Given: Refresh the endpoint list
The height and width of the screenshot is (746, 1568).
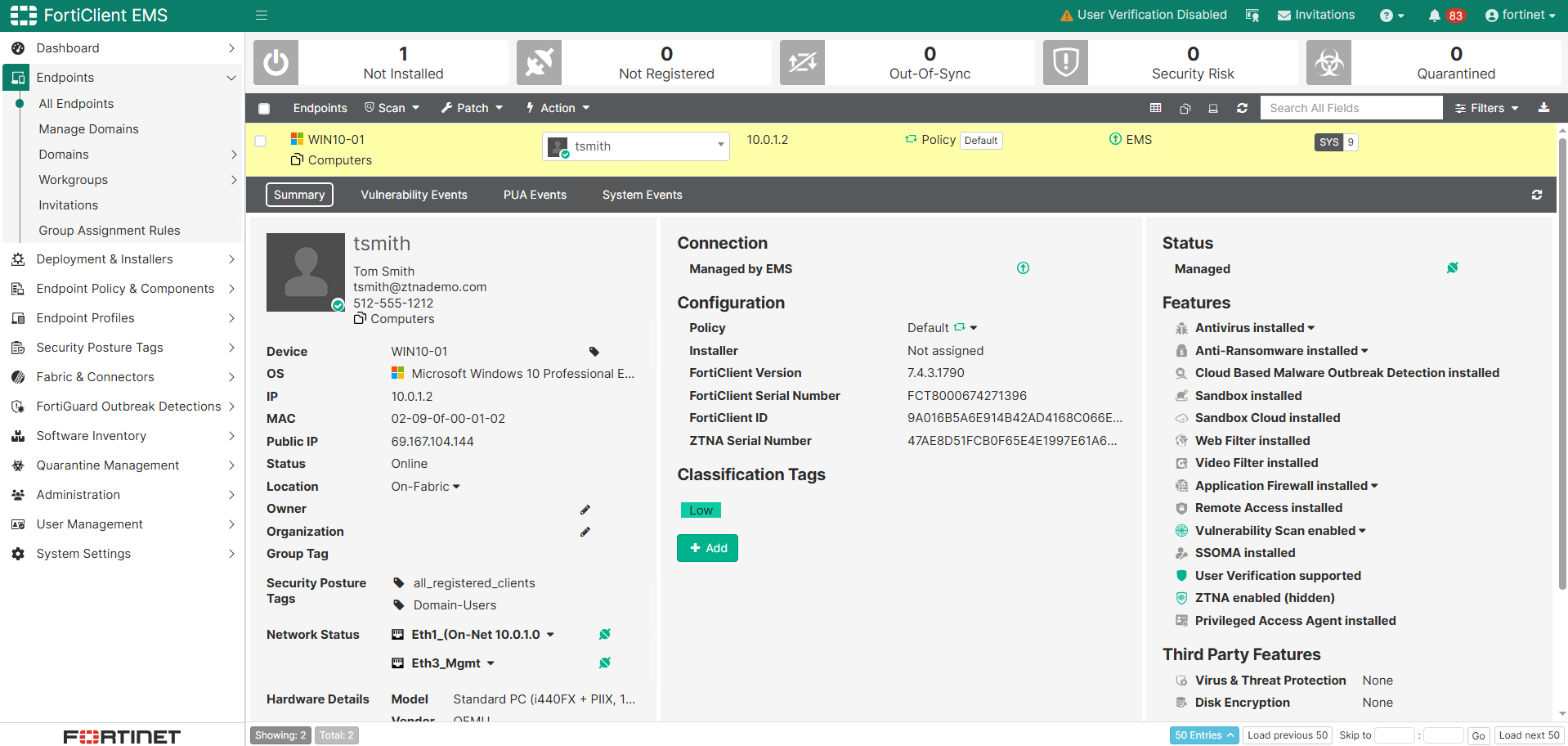Looking at the screenshot, I should coord(1242,107).
